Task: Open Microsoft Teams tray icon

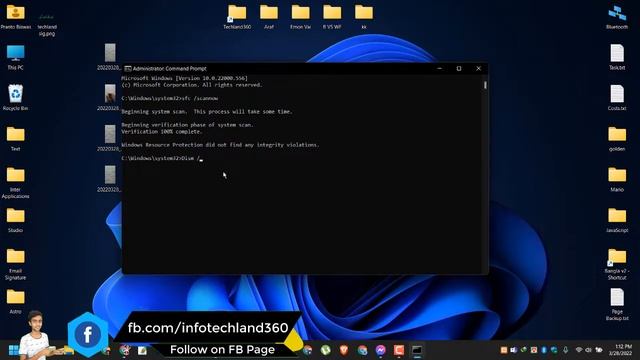Action: pyautogui.click(x=513, y=350)
